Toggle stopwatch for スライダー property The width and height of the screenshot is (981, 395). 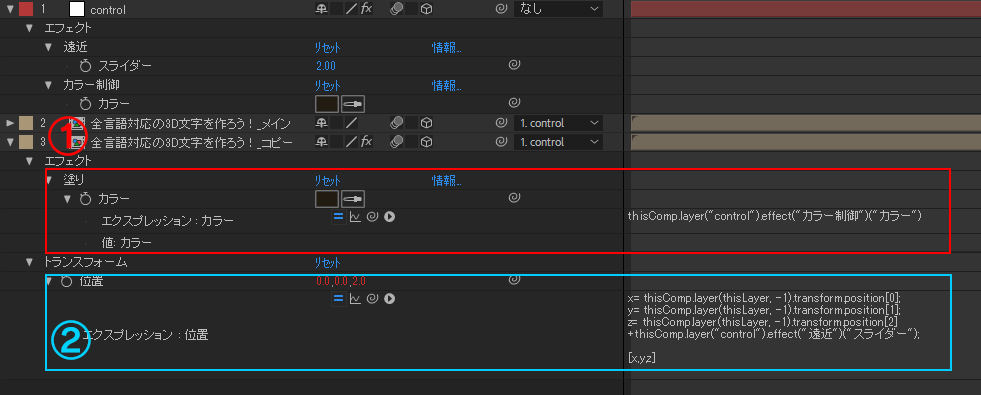tap(86, 66)
